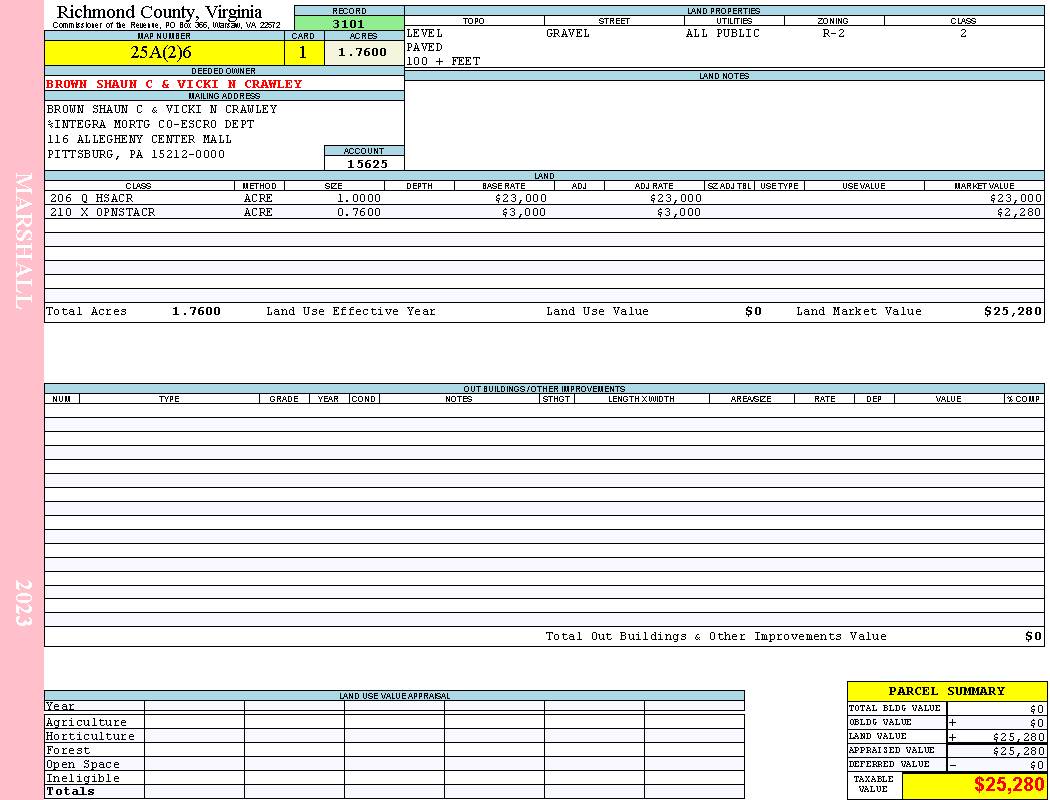Click the LEVEL topo value
Screen dimensions: 1050x800
pyautogui.click(x=425, y=33)
